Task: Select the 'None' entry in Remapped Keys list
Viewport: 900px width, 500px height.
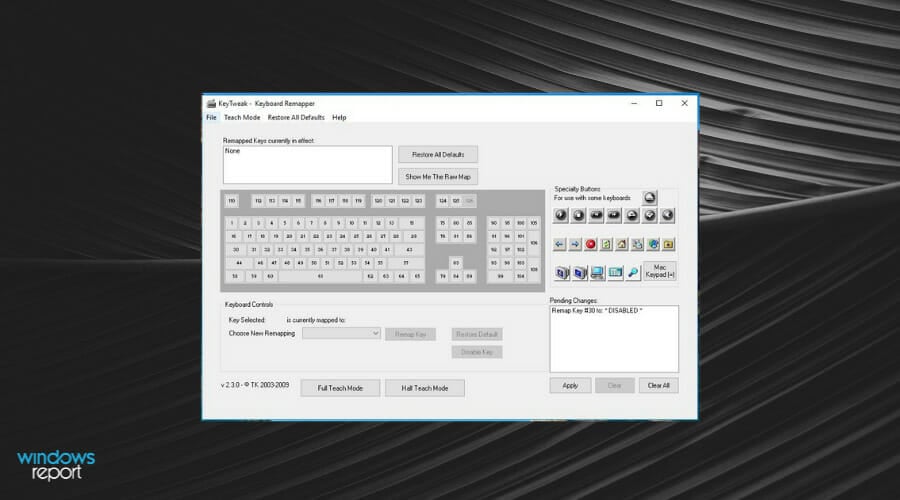Action: point(232,151)
